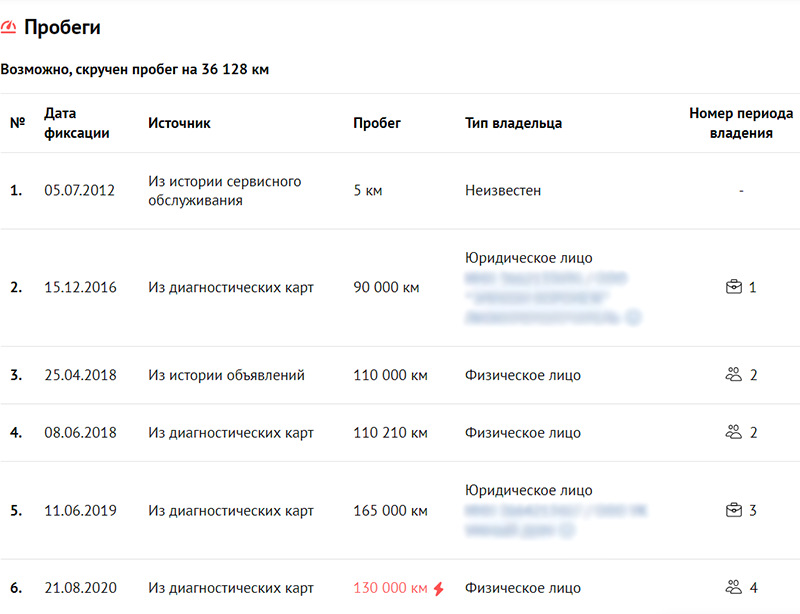800x614 pixels.
Task: Click the briefcase icon for ownership period 1
Action: (x=733, y=288)
